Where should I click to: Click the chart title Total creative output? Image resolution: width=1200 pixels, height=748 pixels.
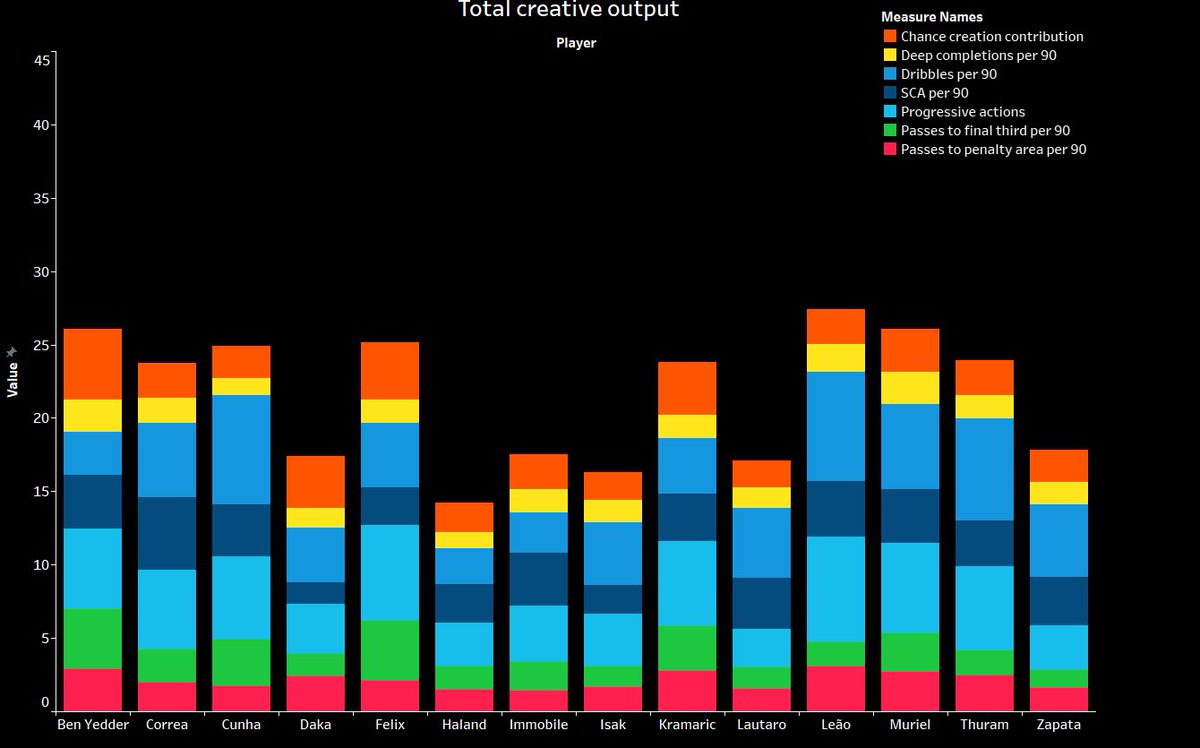click(x=569, y=10)
